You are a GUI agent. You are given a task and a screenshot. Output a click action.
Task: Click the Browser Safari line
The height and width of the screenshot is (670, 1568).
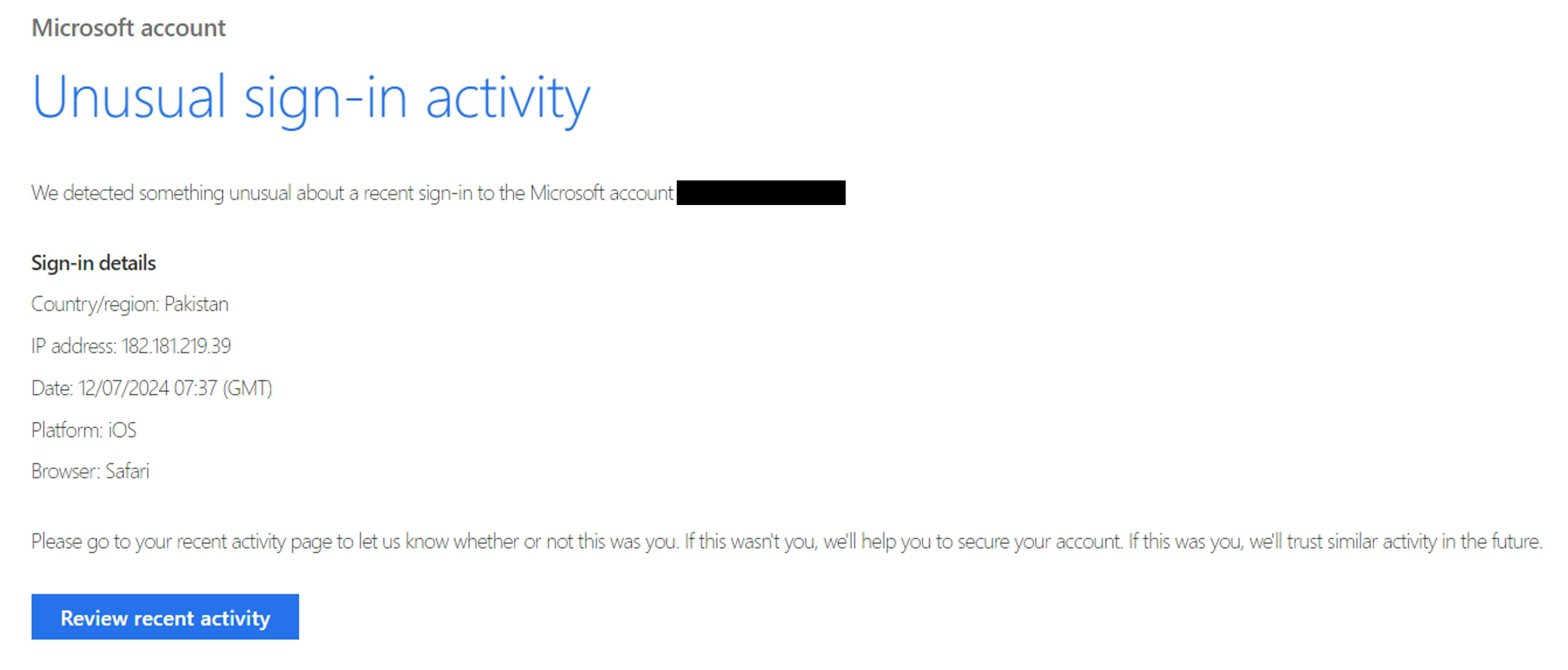tap(91, 470)
